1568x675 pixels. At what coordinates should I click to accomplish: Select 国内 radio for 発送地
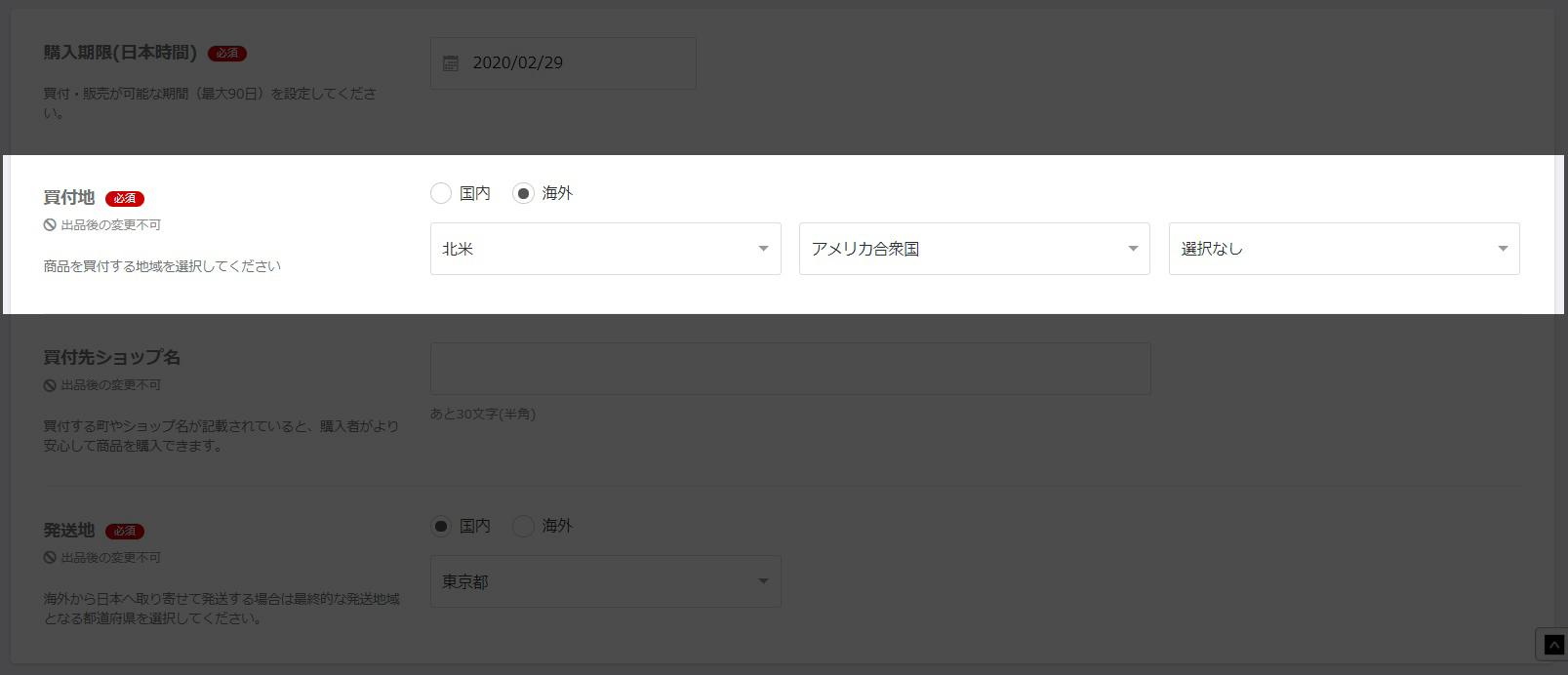coord(441,527)
